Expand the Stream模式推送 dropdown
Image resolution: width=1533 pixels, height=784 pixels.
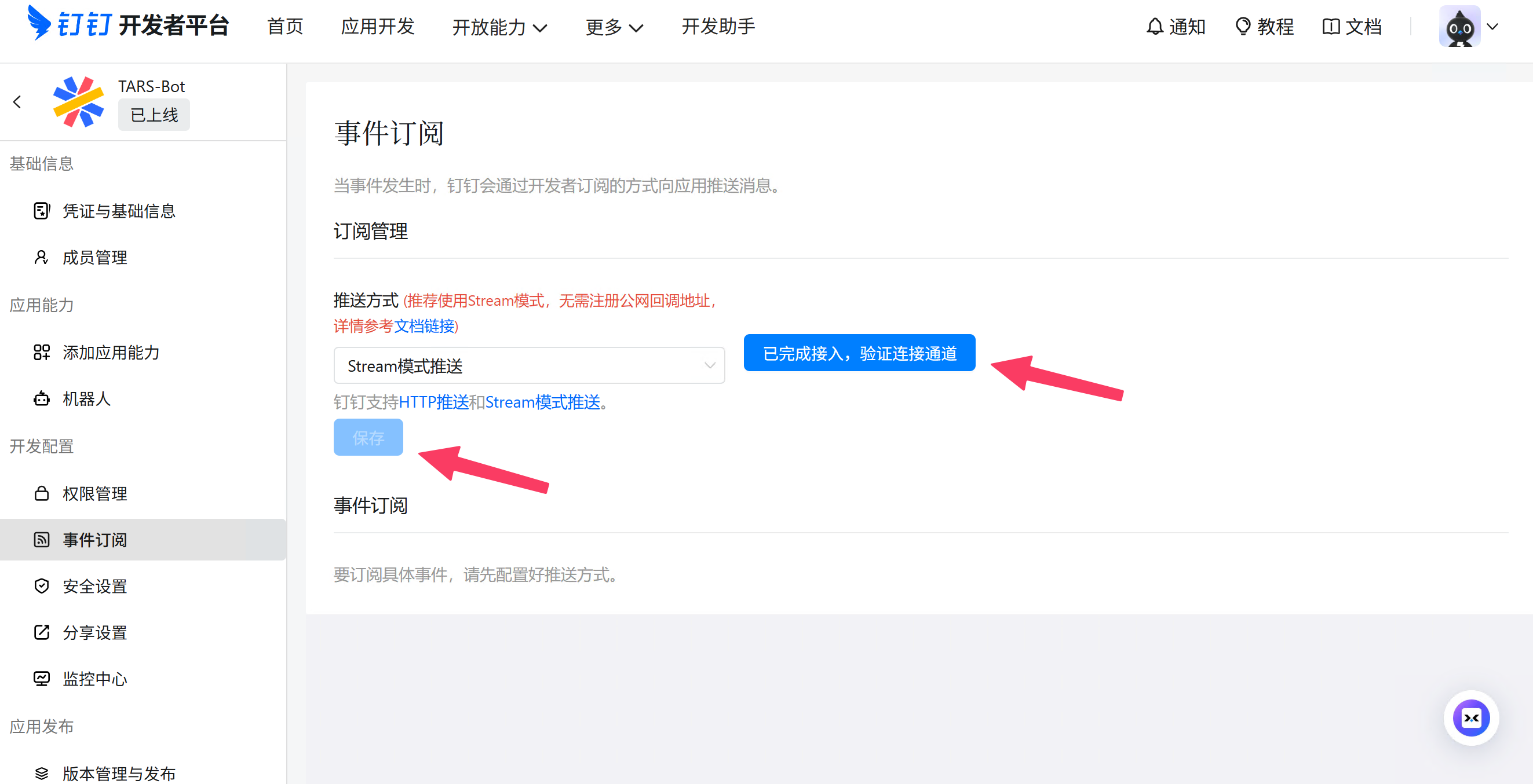pyautogui.click(x=528, y=365)
